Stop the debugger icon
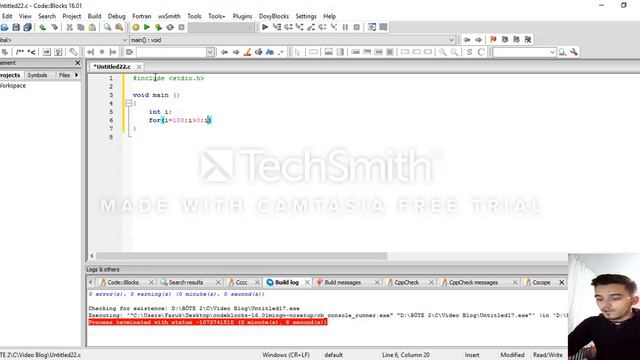 [x=357, y=27]
